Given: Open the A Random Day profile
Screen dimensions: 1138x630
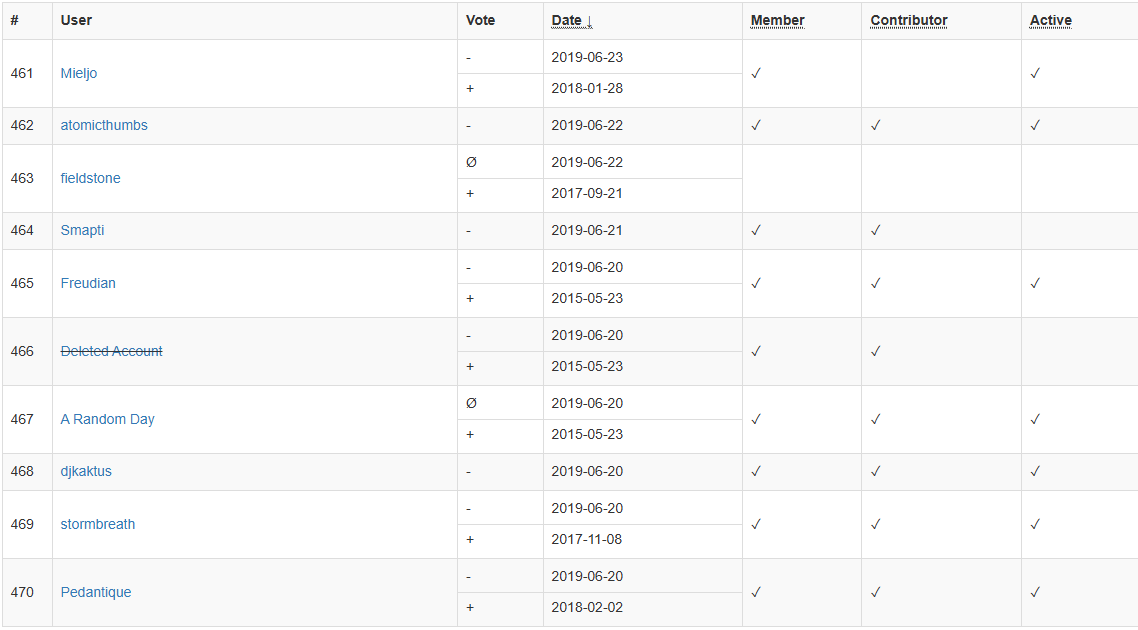Looking at the screenshot, I should [107, 419].
